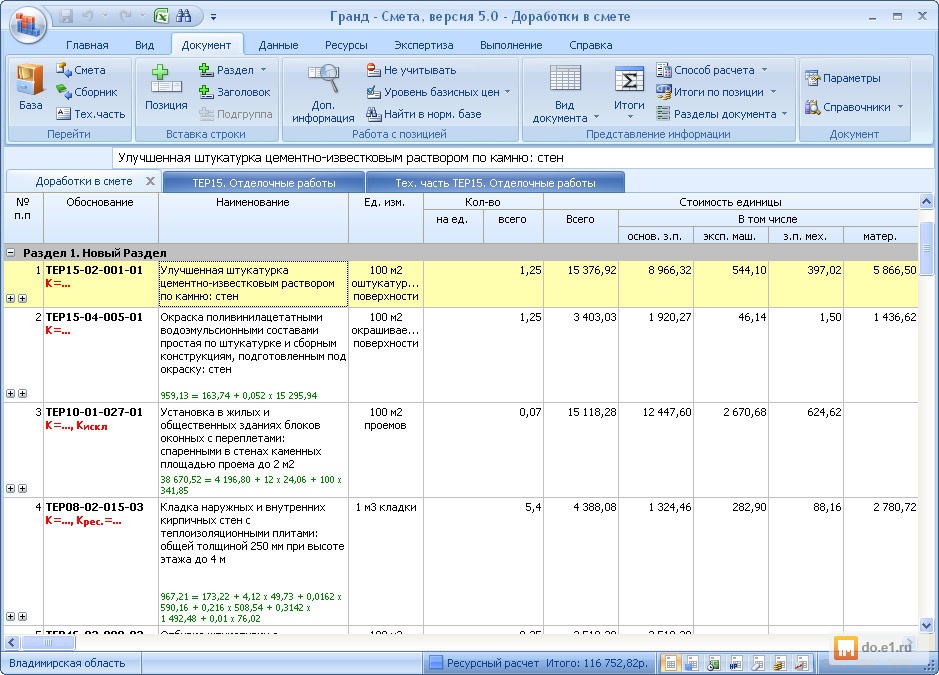Click Найти в норм. базе
The height and width of the screenshot is (675, 939).
[x=424, y=114]
